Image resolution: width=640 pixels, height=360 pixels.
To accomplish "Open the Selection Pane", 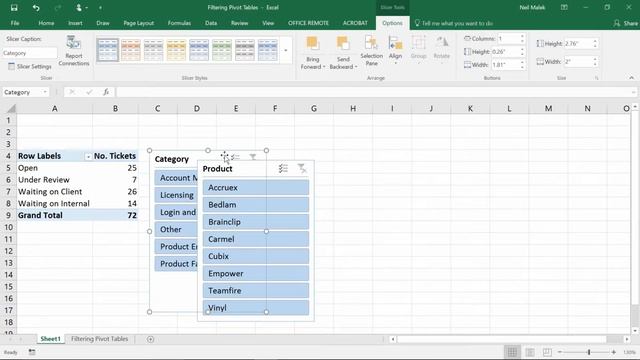I will point(371,51).
